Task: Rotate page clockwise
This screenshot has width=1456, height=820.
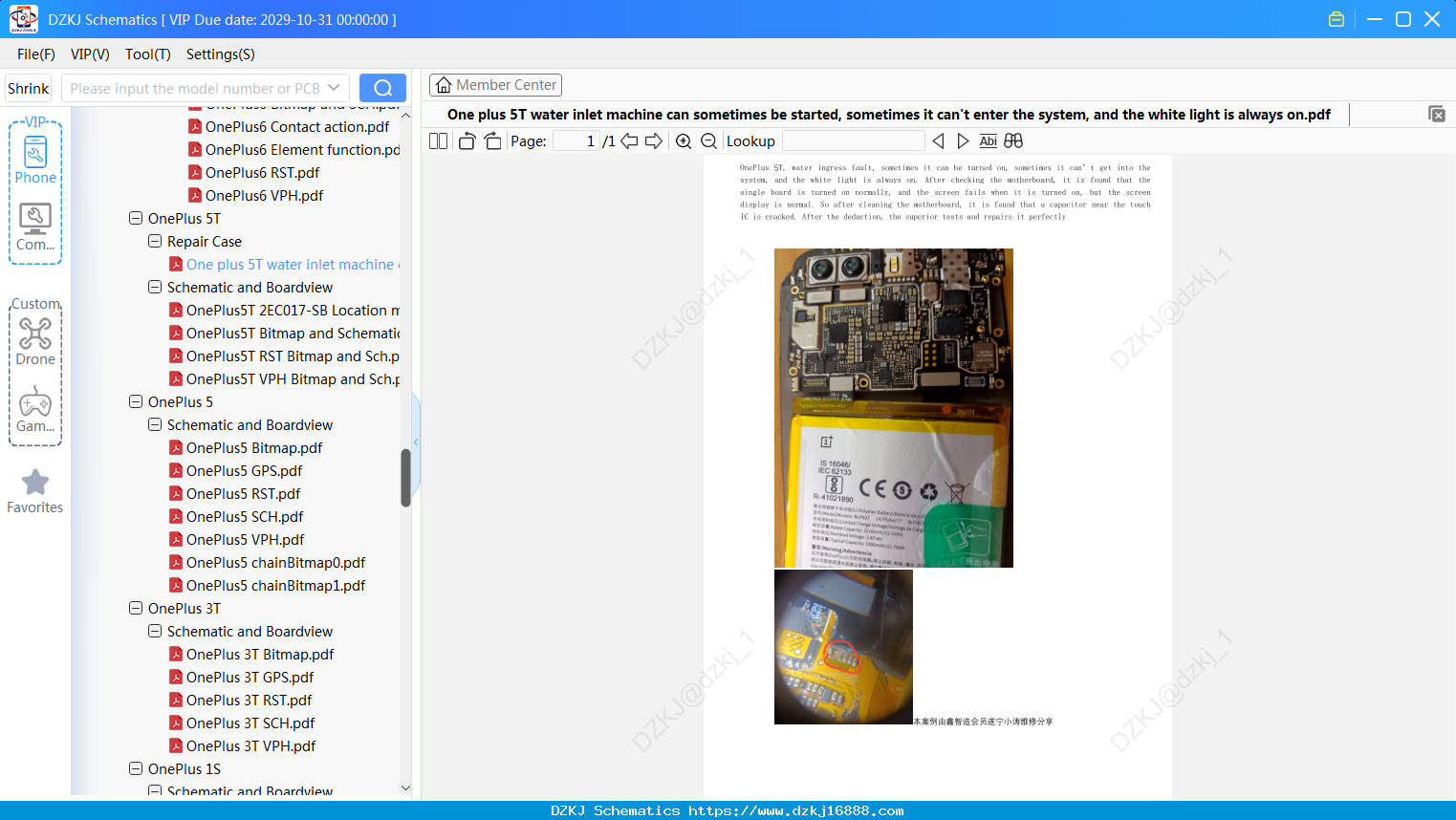Action: [492, 140]
